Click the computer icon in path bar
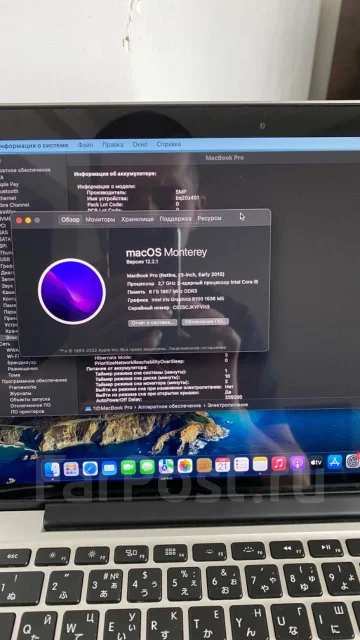 point(88,408)
